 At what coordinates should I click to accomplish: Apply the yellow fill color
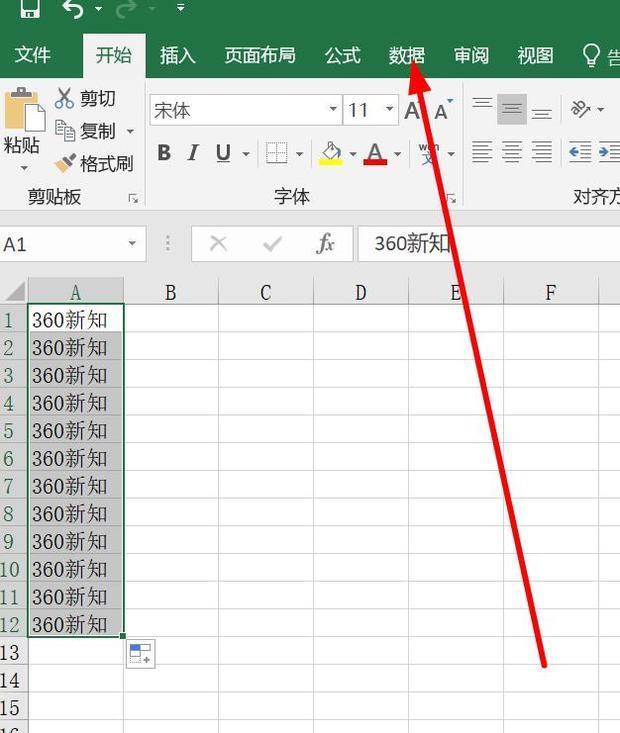tap(330, 153)
